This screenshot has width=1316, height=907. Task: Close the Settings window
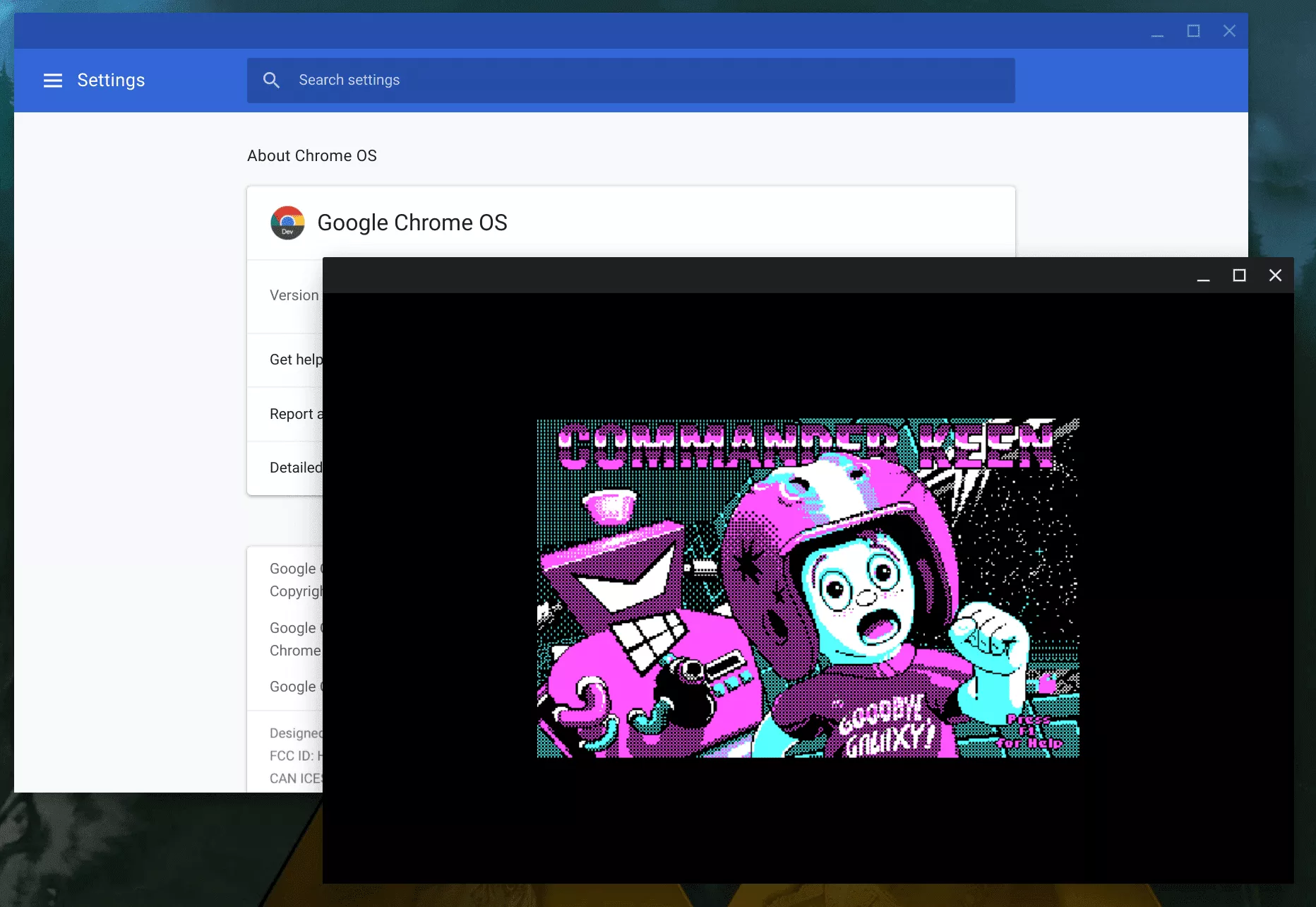coord(1229,31)
